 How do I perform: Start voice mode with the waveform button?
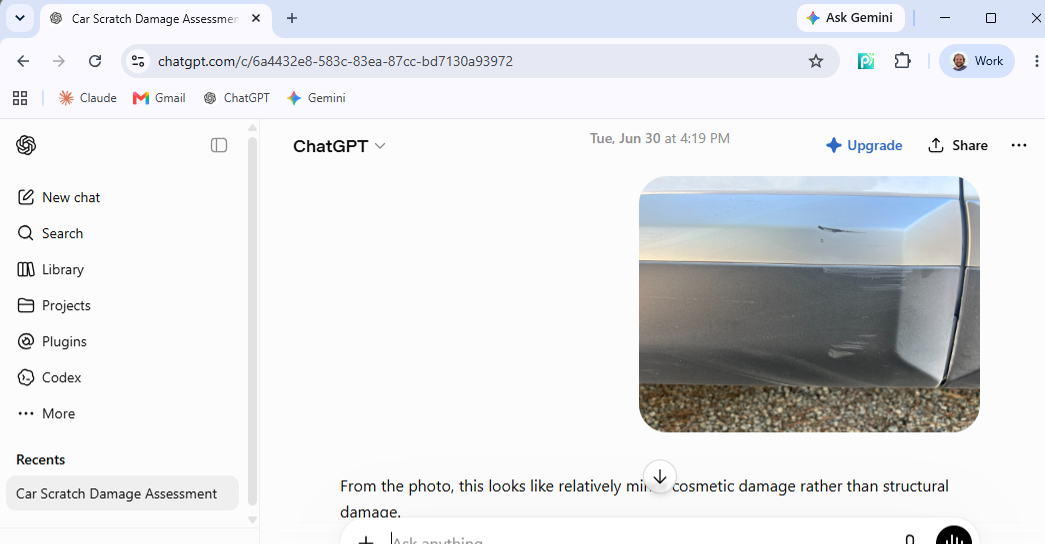coord(954,537)
